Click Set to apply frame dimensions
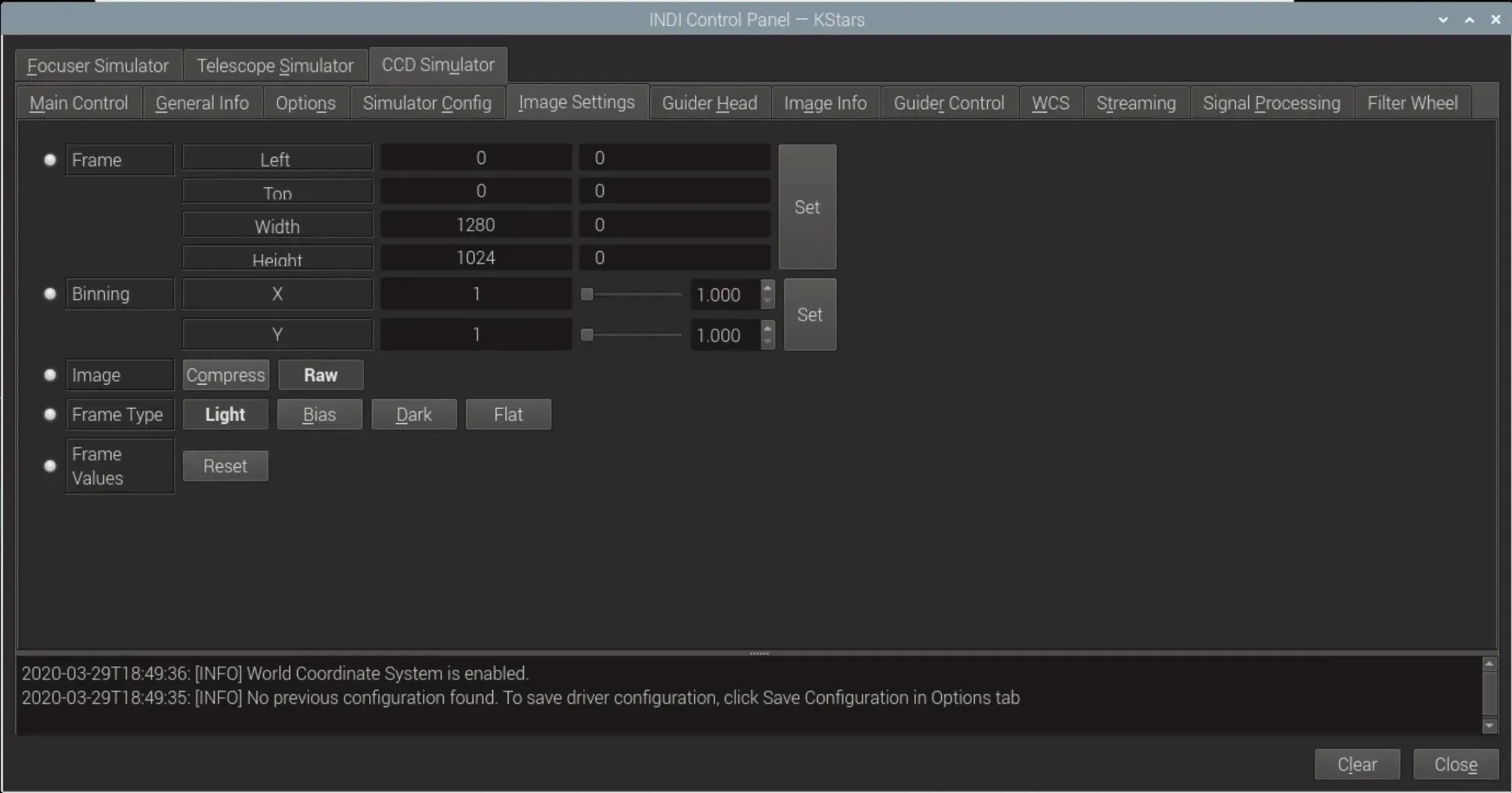The image size is (1512, 793). click(x=807, y=207)
